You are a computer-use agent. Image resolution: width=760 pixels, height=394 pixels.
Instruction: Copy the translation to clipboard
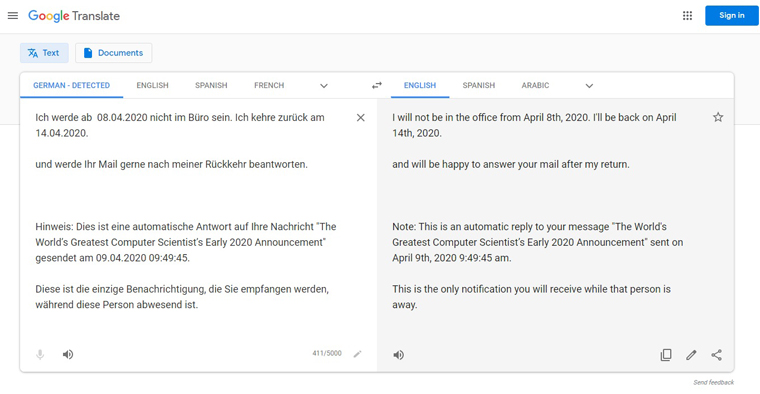pos(666,355)
